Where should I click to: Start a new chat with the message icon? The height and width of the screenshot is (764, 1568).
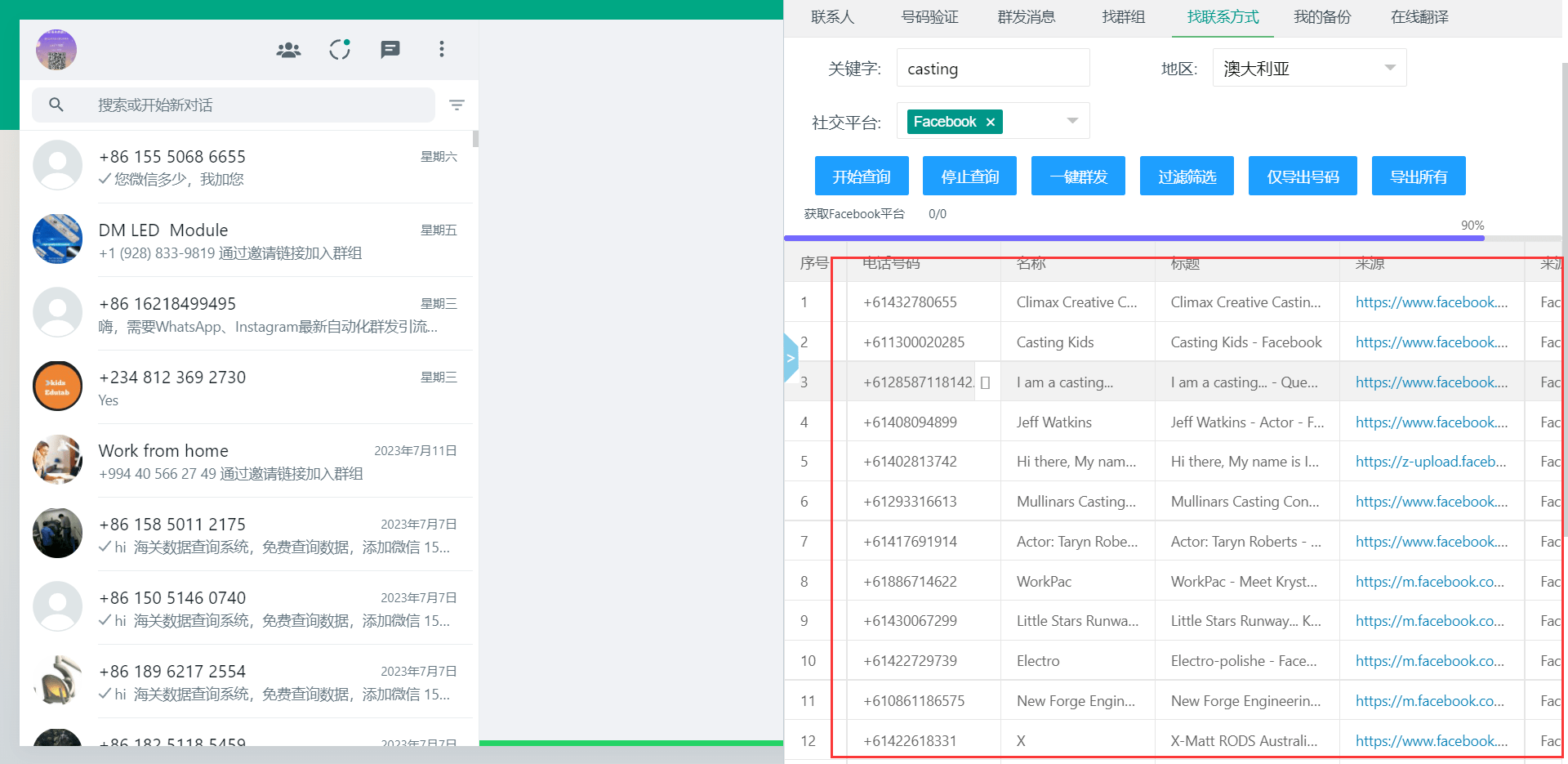click(x=390, y=50)
